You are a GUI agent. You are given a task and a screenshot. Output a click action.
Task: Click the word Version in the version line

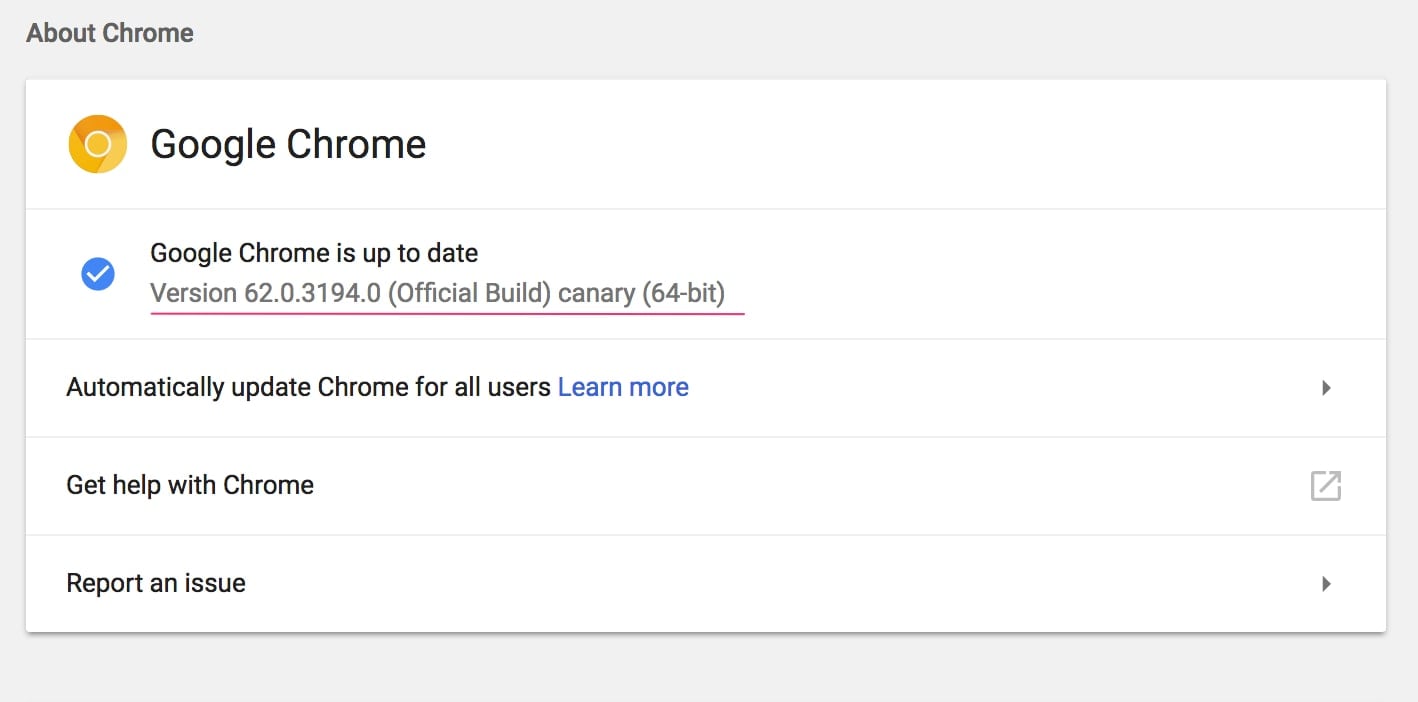[x=194, y=294]
